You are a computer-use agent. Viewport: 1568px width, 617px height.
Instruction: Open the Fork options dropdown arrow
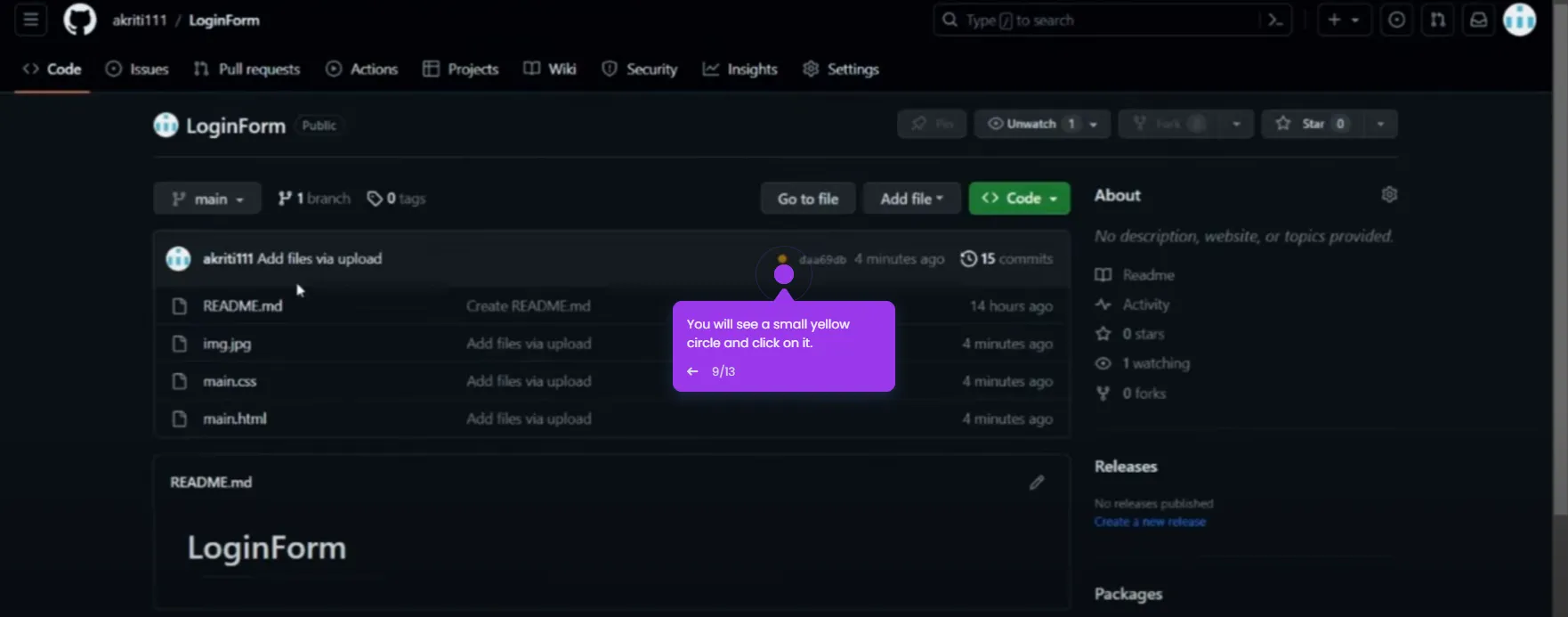point(1236,124)
